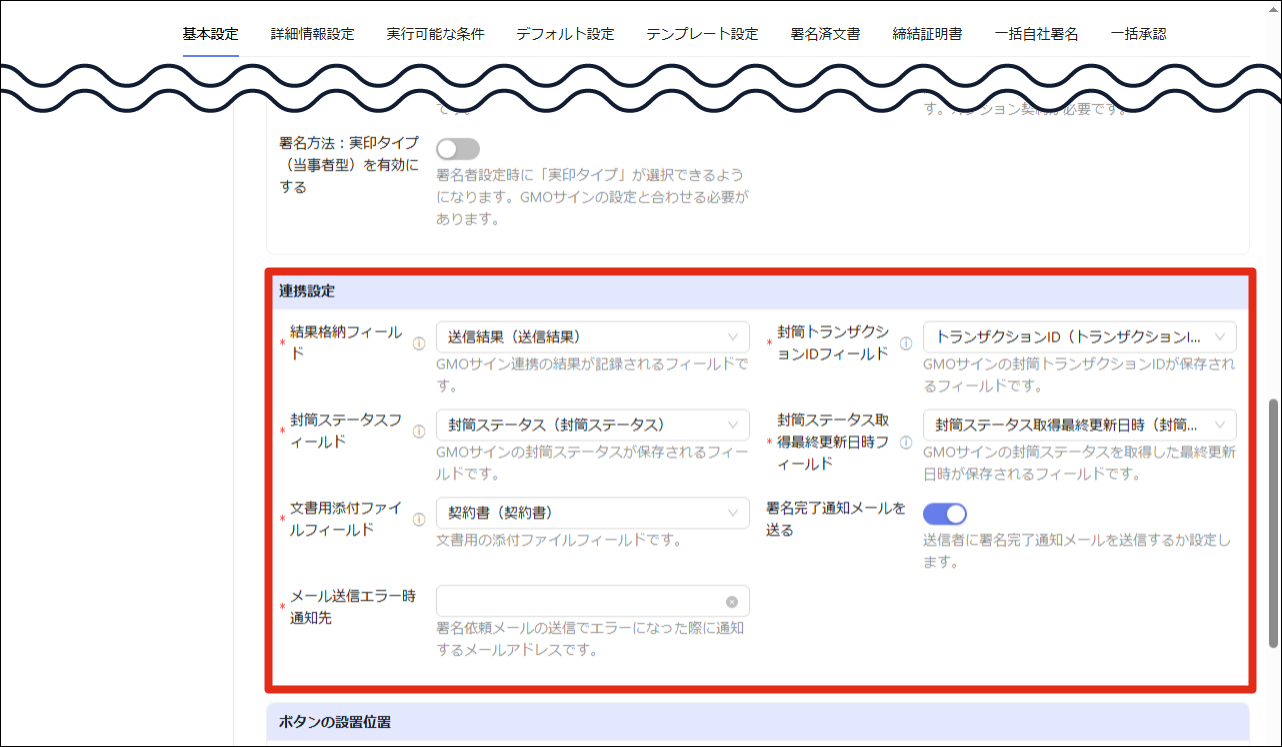Click the info icon beside 文書用添付ファイルフィールド
This screenshot has width=1282, height=747.
coord(419,519)
